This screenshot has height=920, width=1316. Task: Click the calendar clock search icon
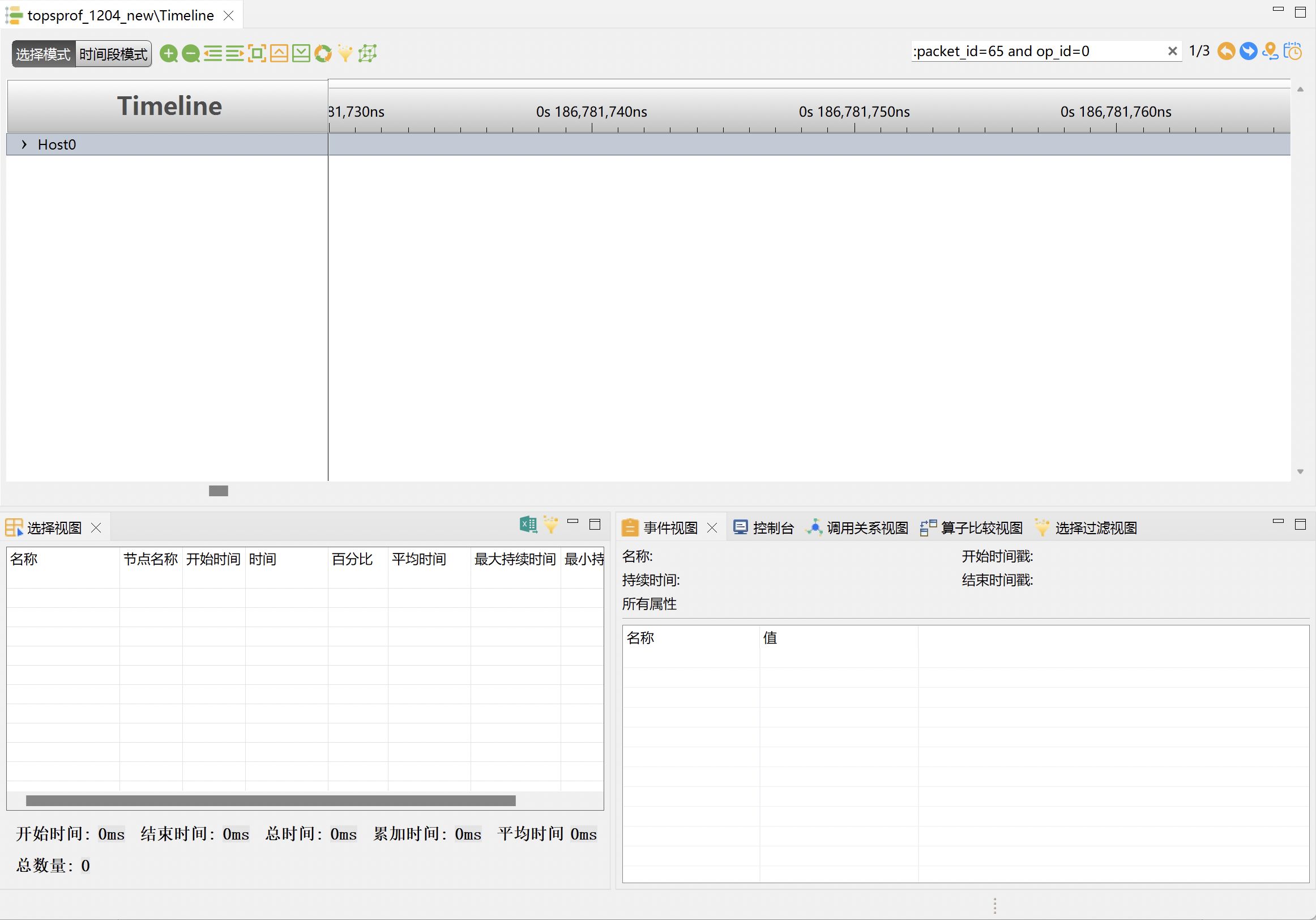[x=1292, y=51]
